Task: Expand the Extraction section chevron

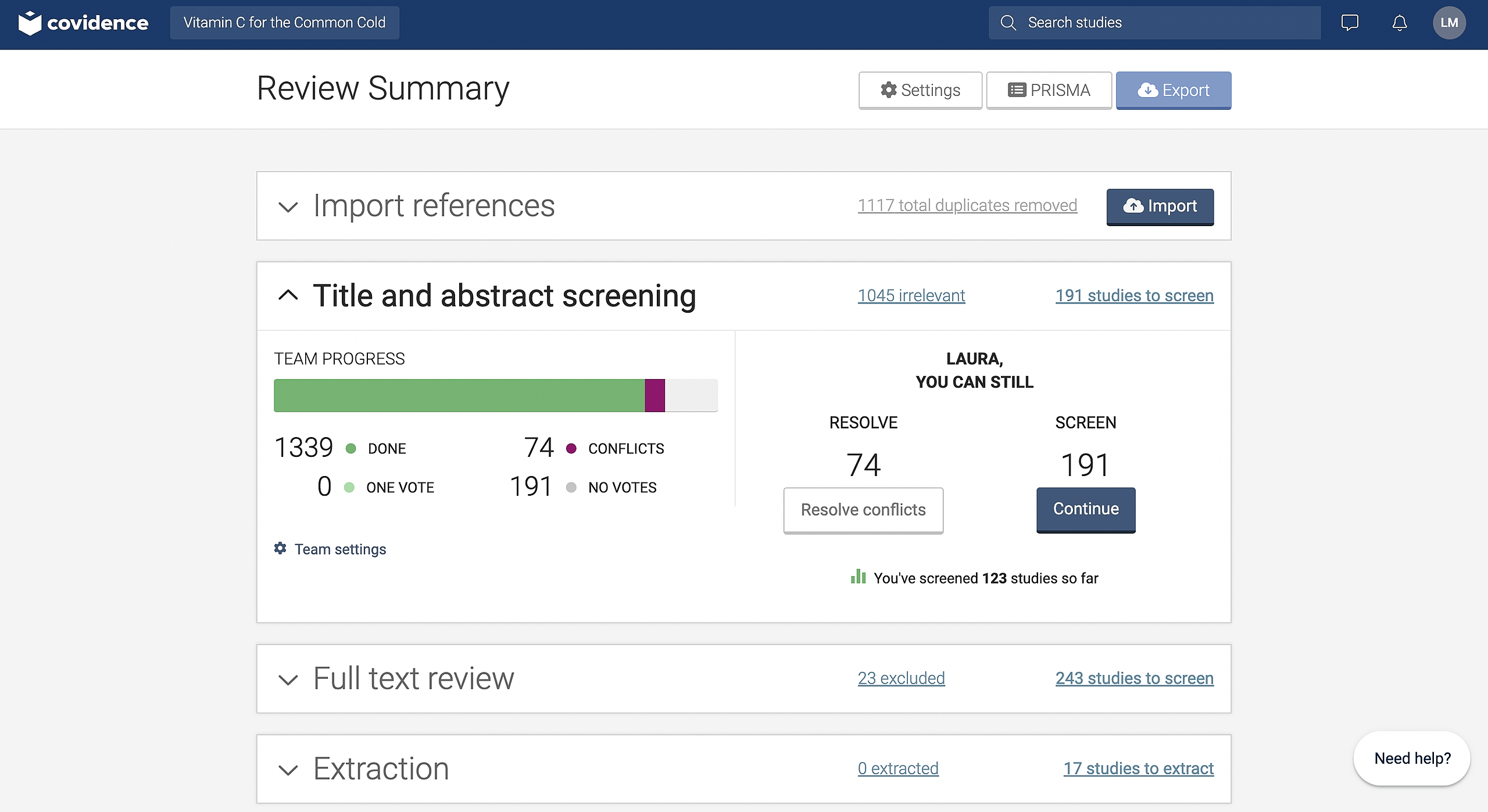Action: click(x=288, y=770)
